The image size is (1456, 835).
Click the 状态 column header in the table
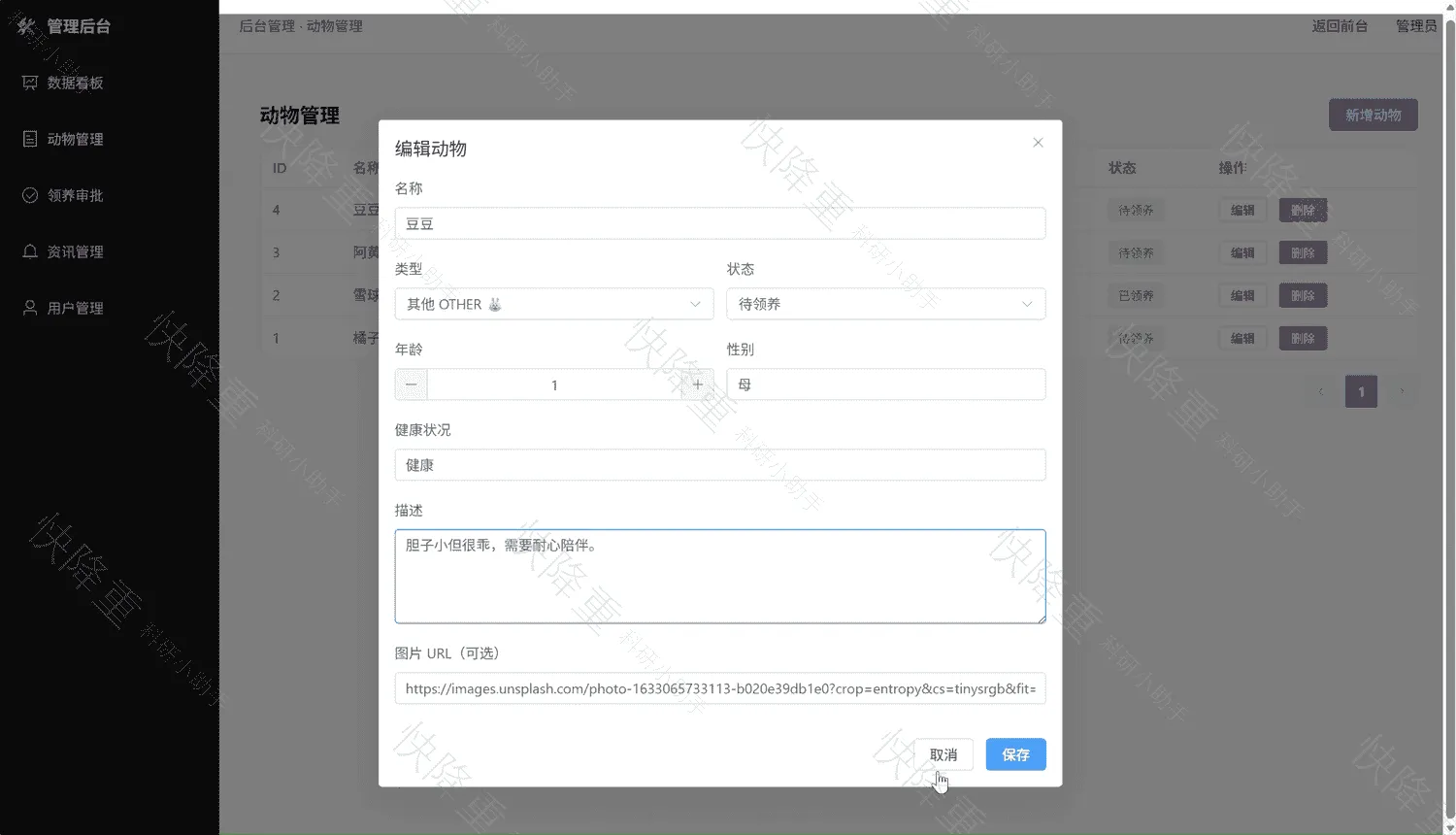pos(1122,168)
